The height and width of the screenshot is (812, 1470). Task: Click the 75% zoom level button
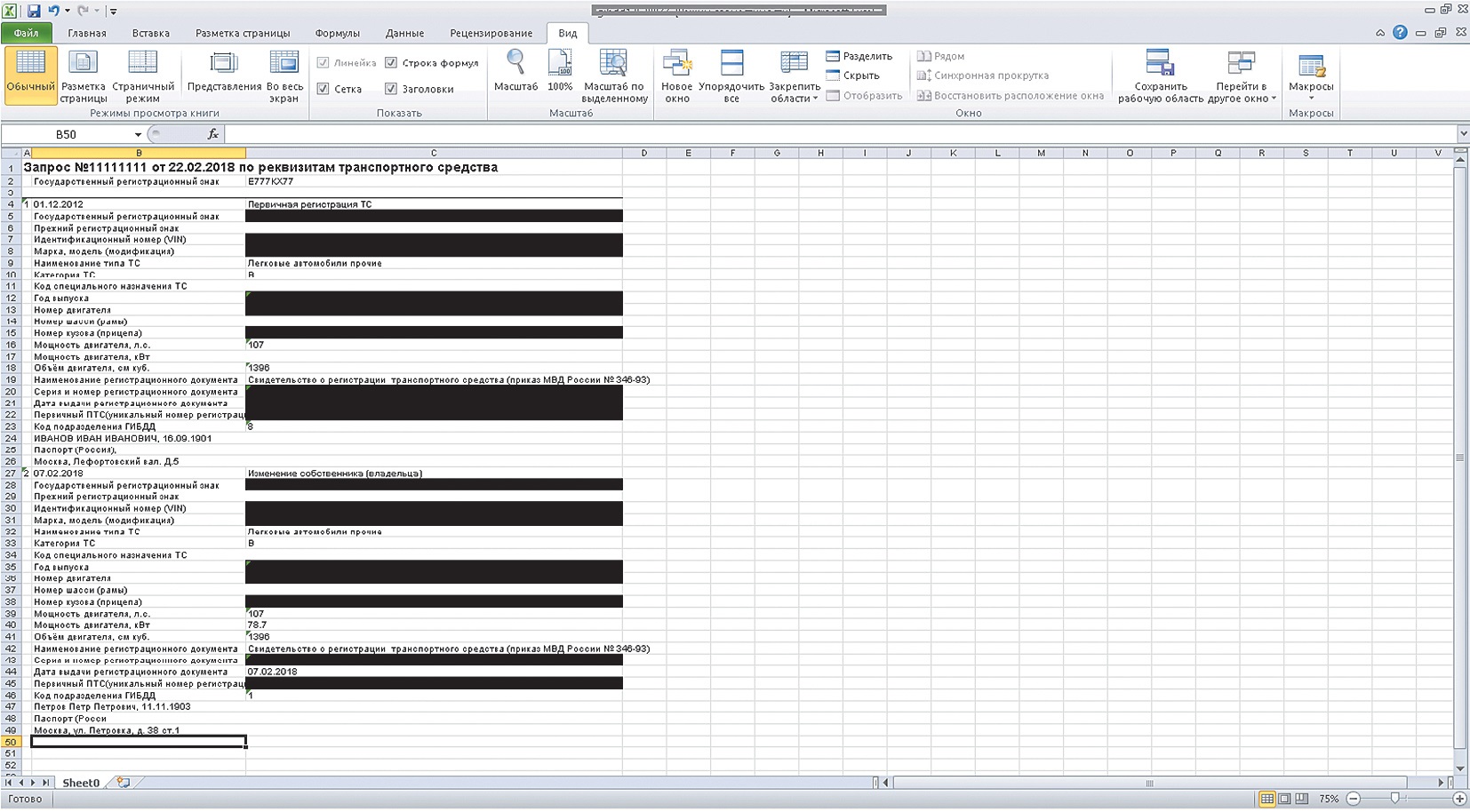[1329, 799]
